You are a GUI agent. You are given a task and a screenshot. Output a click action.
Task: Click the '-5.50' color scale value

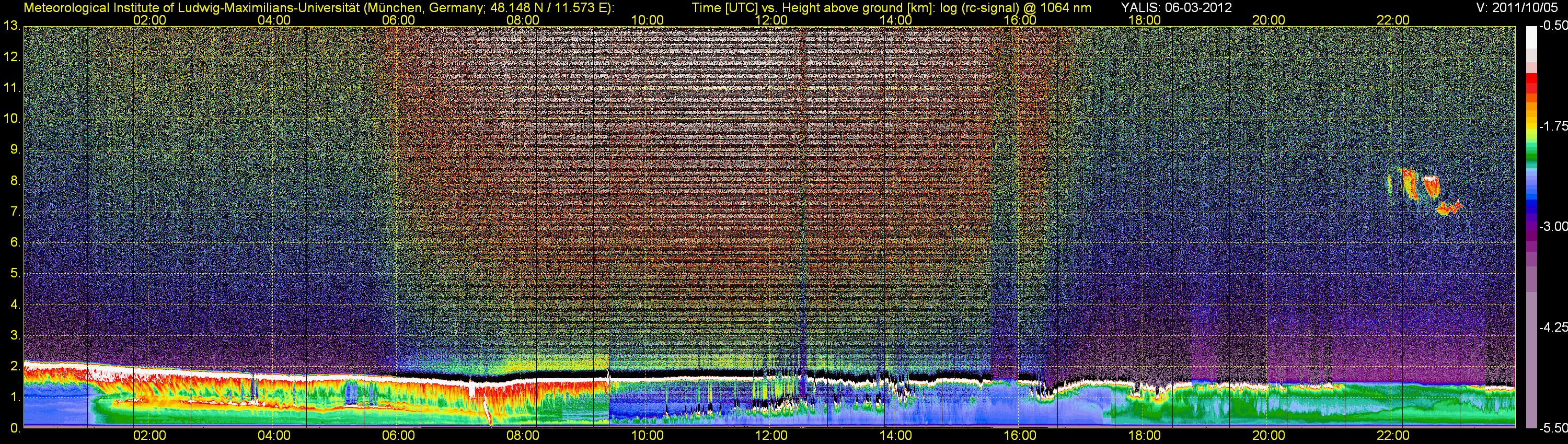(1553, 428)
